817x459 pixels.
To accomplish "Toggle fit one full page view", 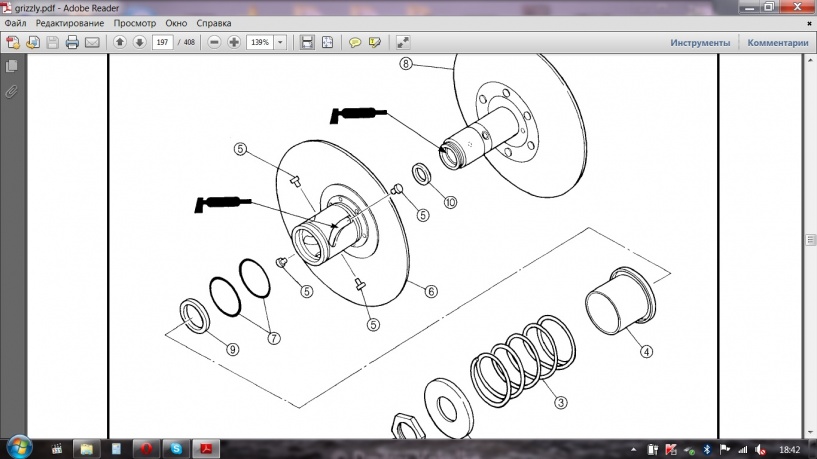I will tap(327, 43).
